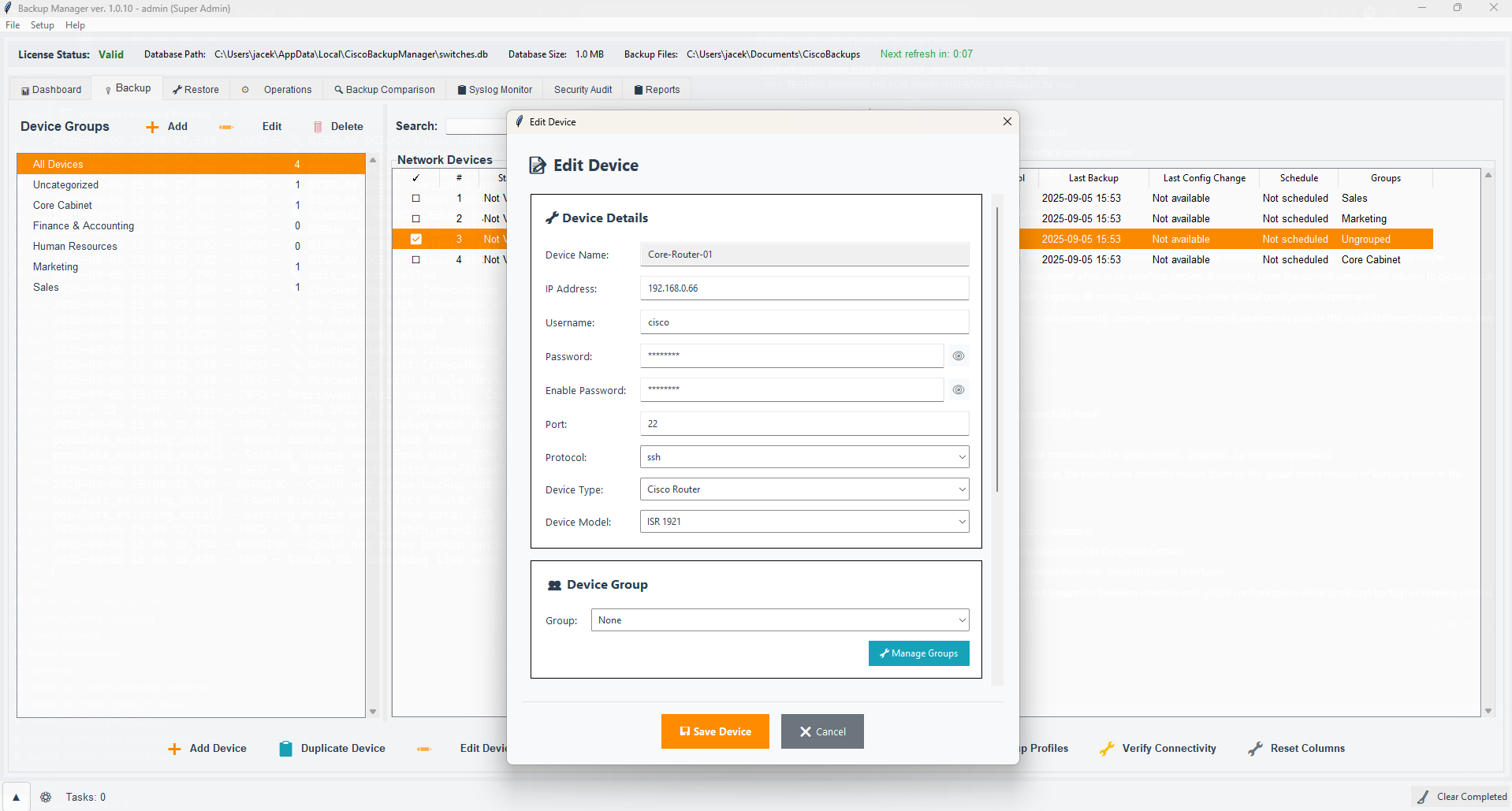This screenshot has height=811, width=1512.
Task: Tick the checkbox for device row 4
Action: click(x=416, y=260)
